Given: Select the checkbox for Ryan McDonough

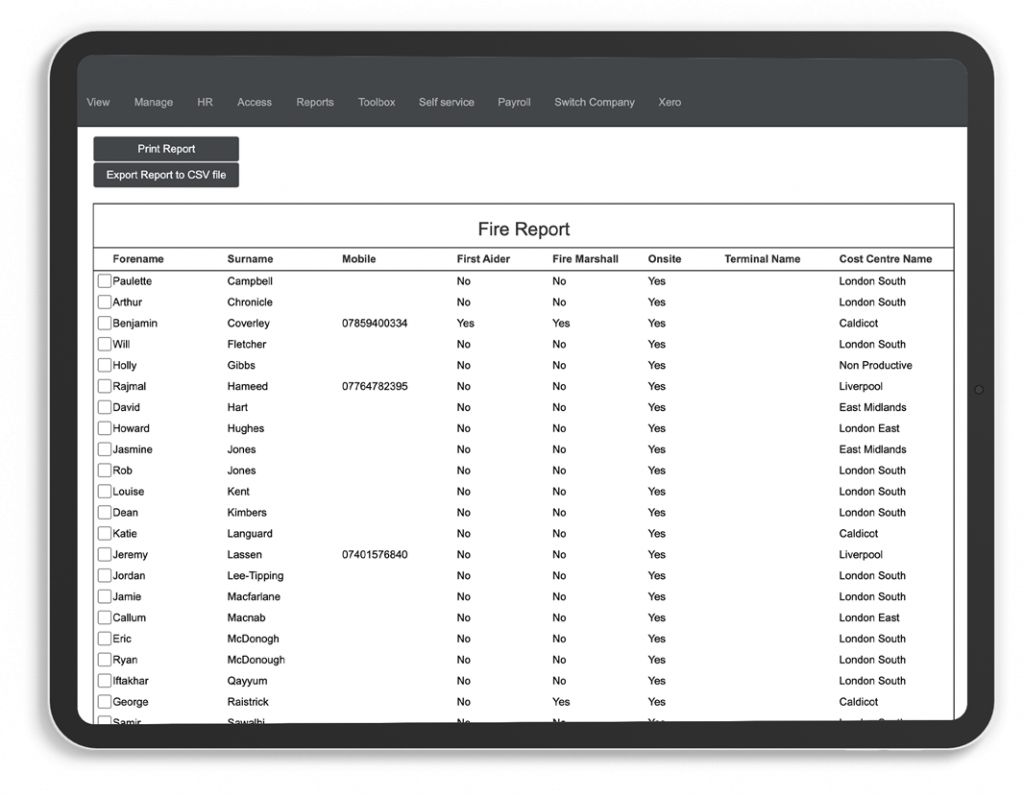Looking at the screenshot, I should [x=104, y=660].
